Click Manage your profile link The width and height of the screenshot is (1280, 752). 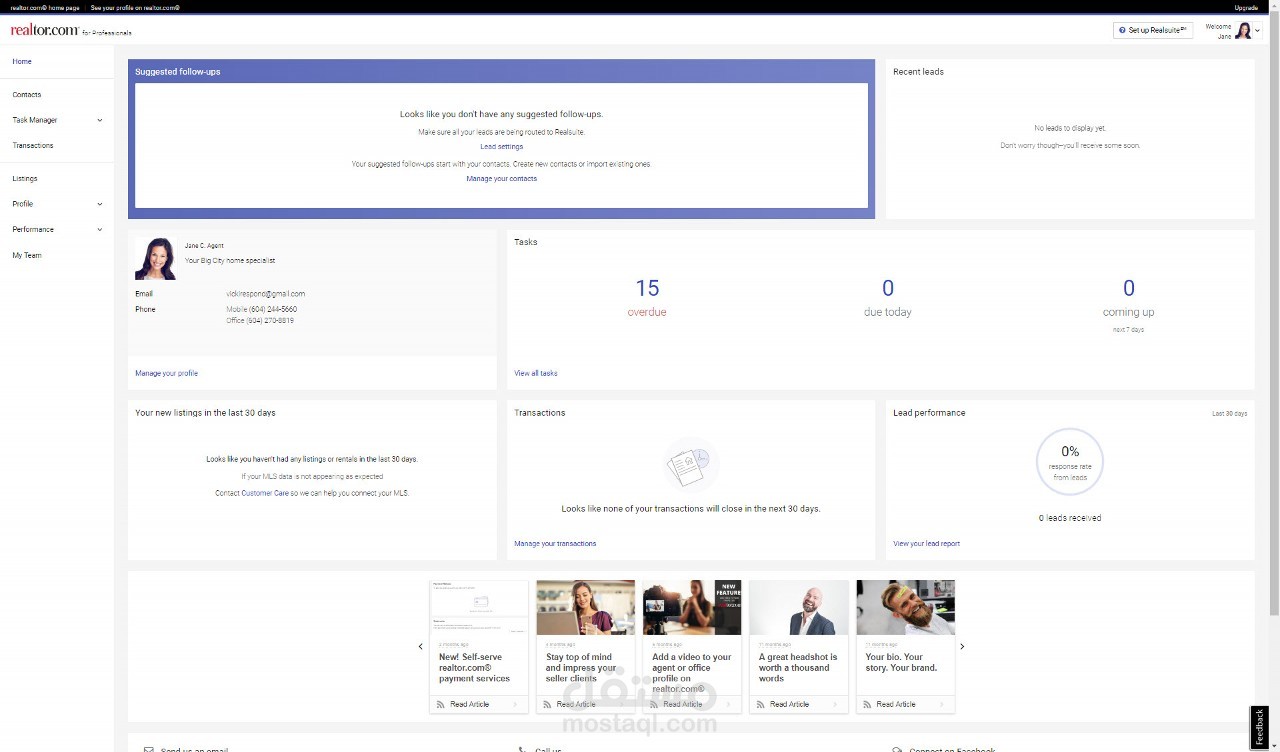[166, 373]
